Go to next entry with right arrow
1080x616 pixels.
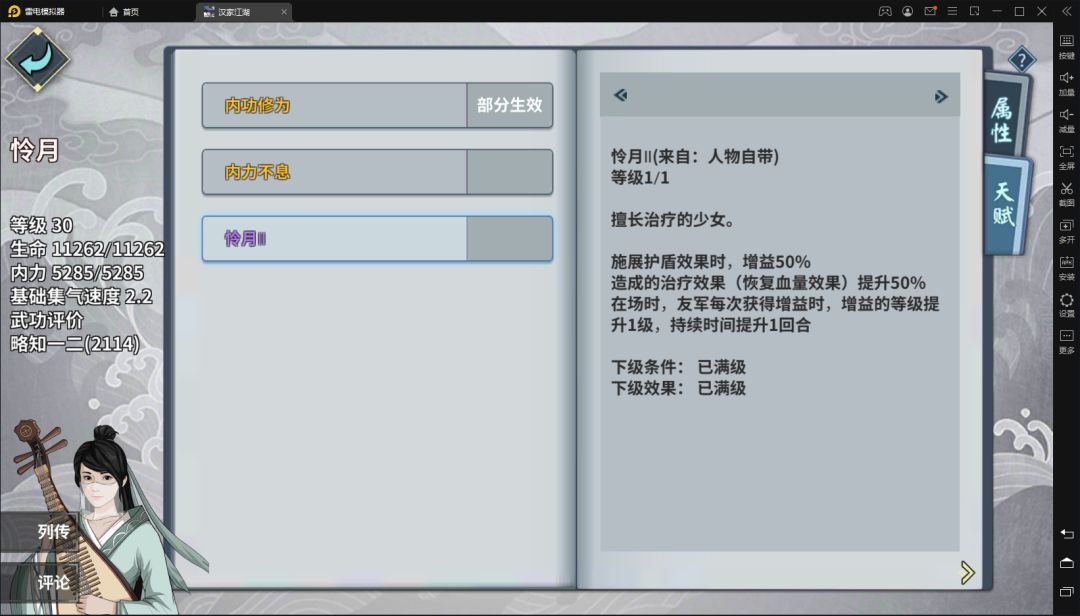click(x=941, y=96)
